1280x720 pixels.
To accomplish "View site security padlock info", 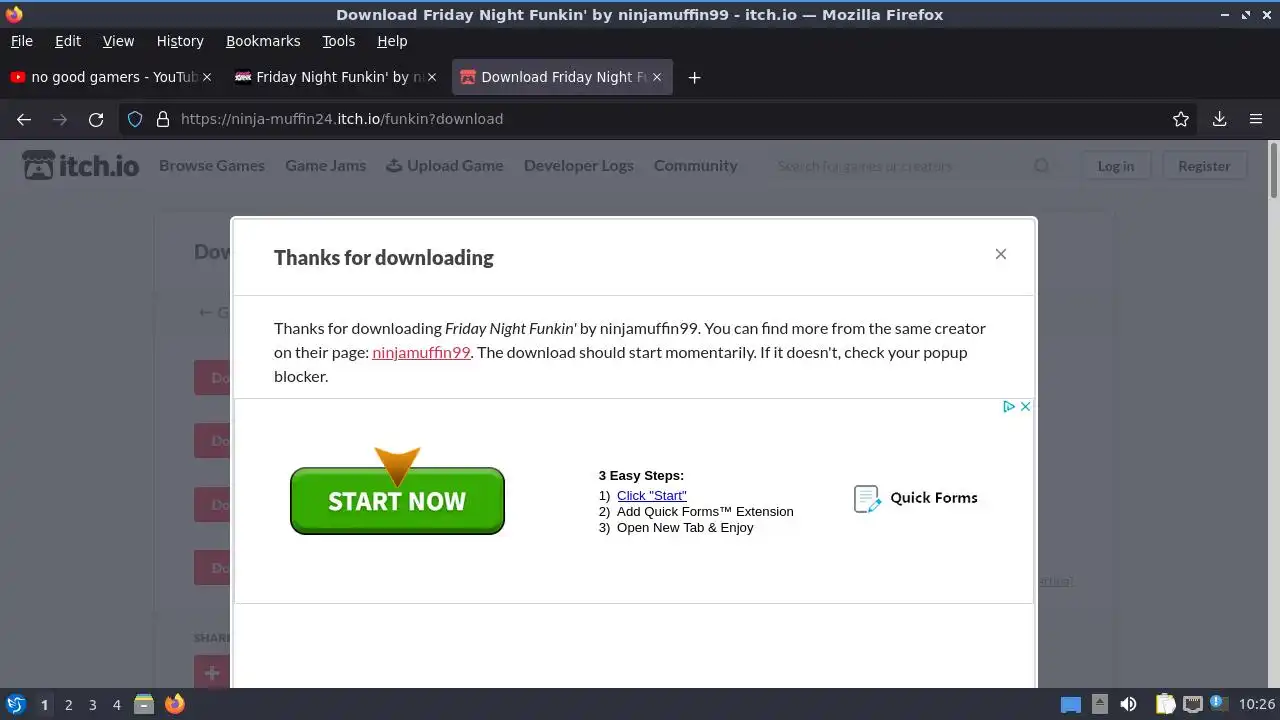I will (163, 119).
